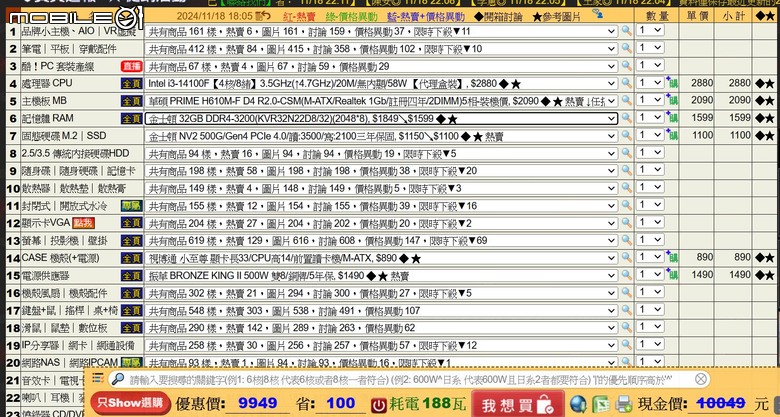This screenshot has width=780, height=417.
Task: Open the RAM dropdown showing 金士頓 32GB DDR4-3200
Action: (381, 118)
